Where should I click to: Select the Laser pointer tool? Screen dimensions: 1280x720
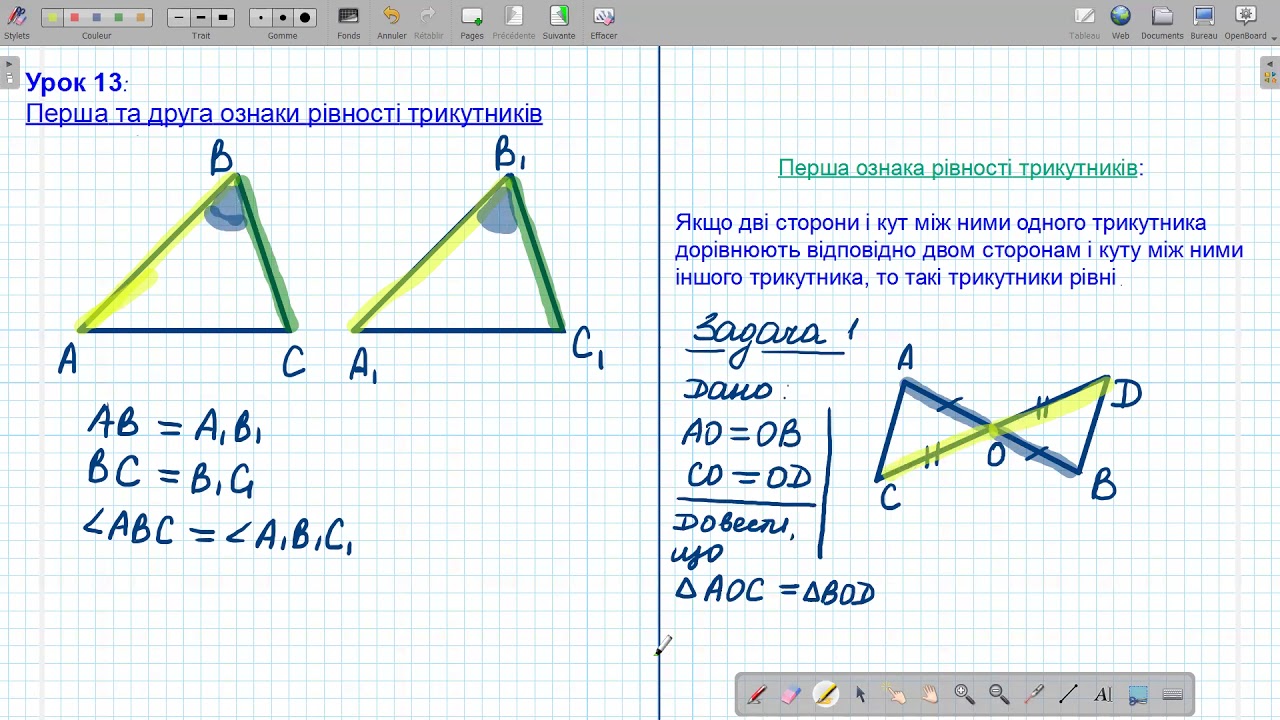tap(1034, 694)
